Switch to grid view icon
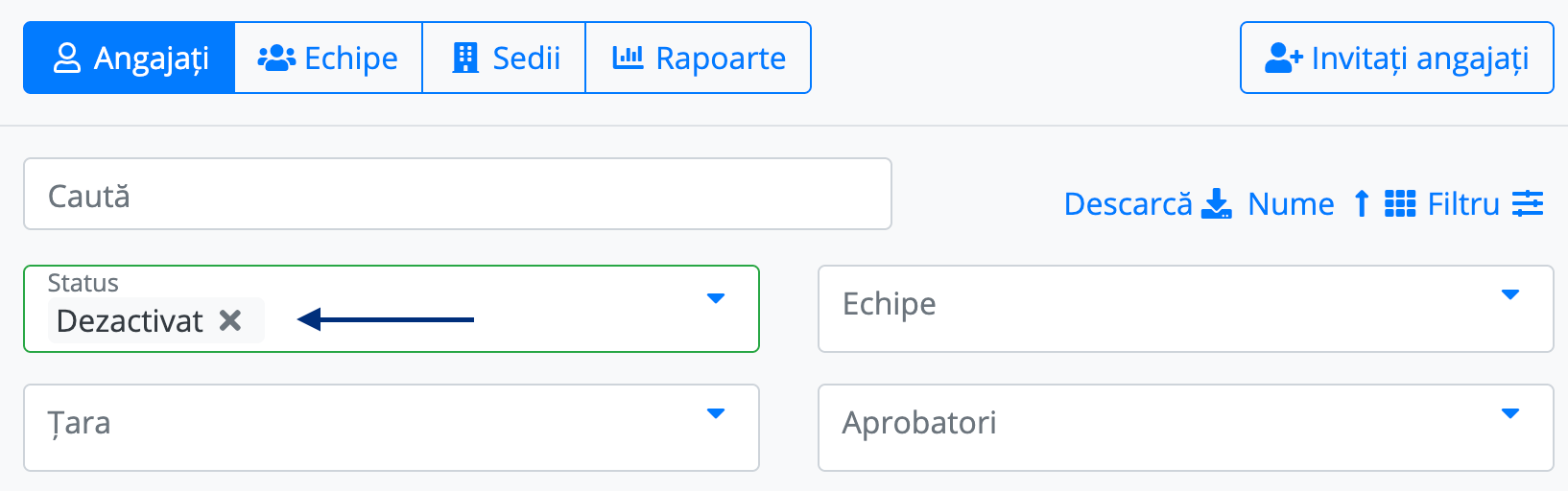1568x491 pixels. point(1400,203)
